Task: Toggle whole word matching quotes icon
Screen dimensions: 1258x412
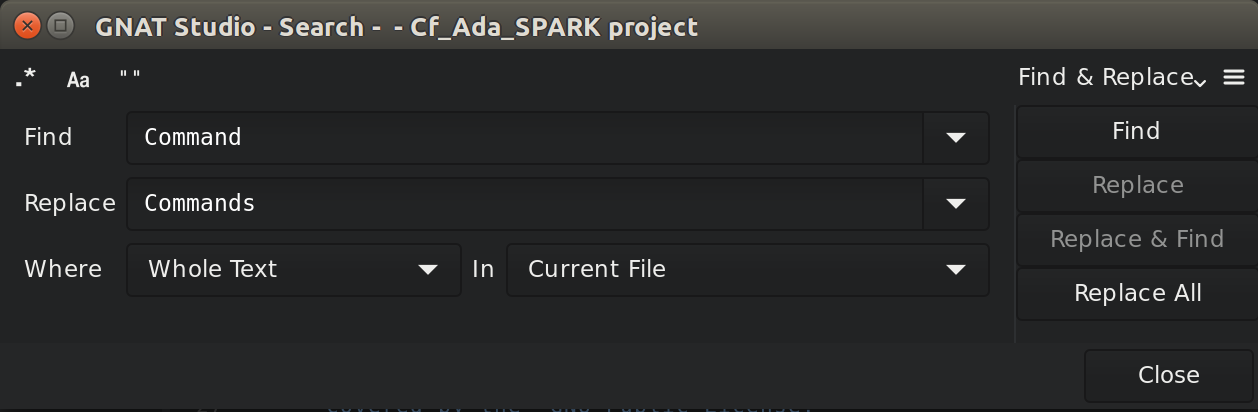Action: [x=130, y=77]
